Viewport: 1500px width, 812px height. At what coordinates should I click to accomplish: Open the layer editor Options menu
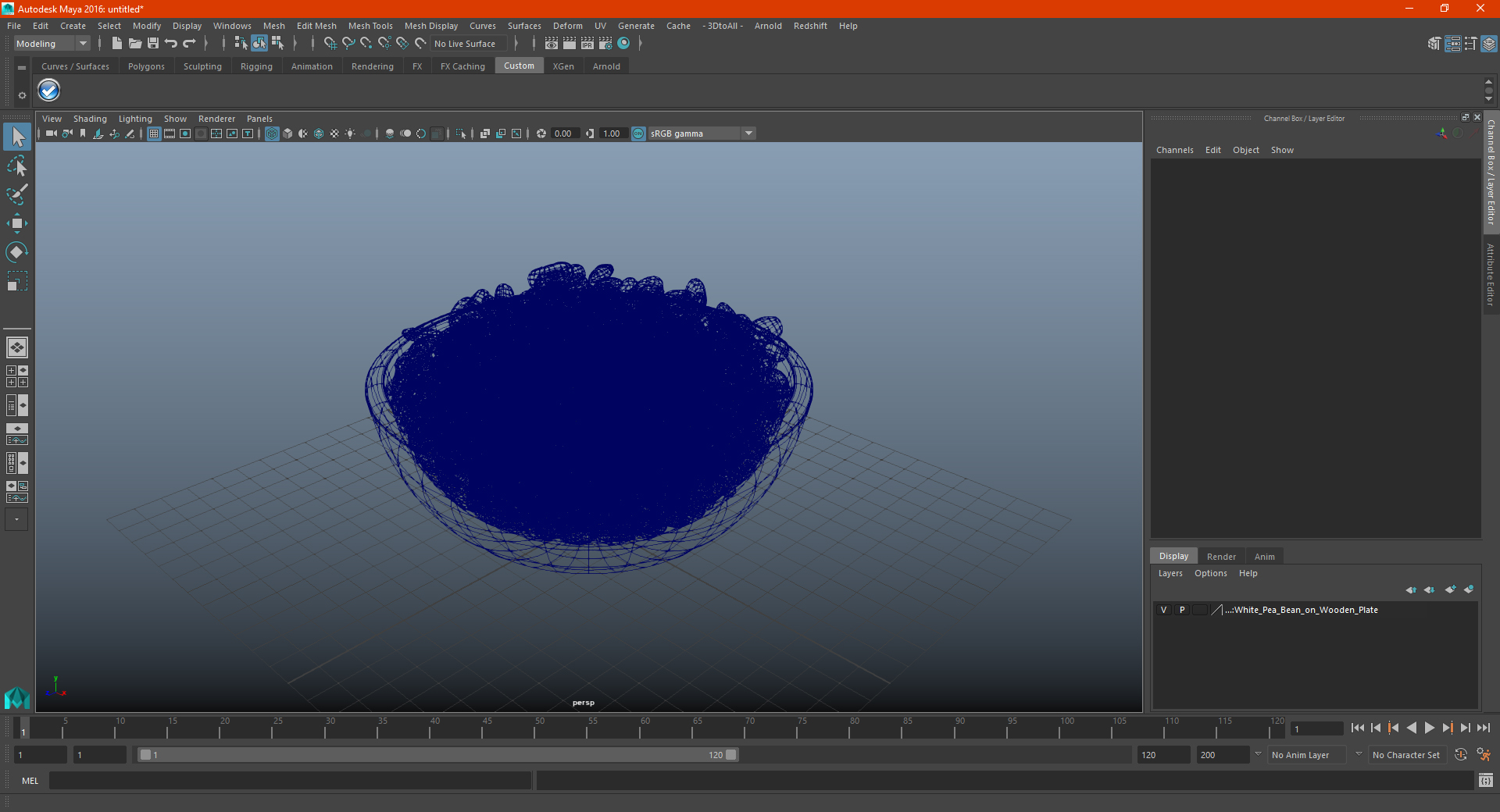(1210, 573)
